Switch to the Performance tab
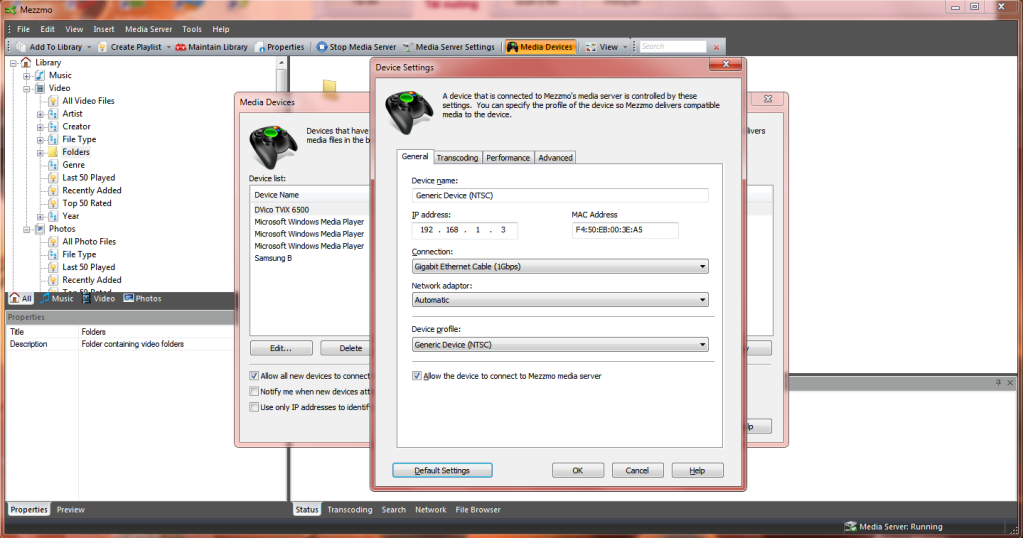The width and height of the screenshot is (1023, 538). (508, 158)
